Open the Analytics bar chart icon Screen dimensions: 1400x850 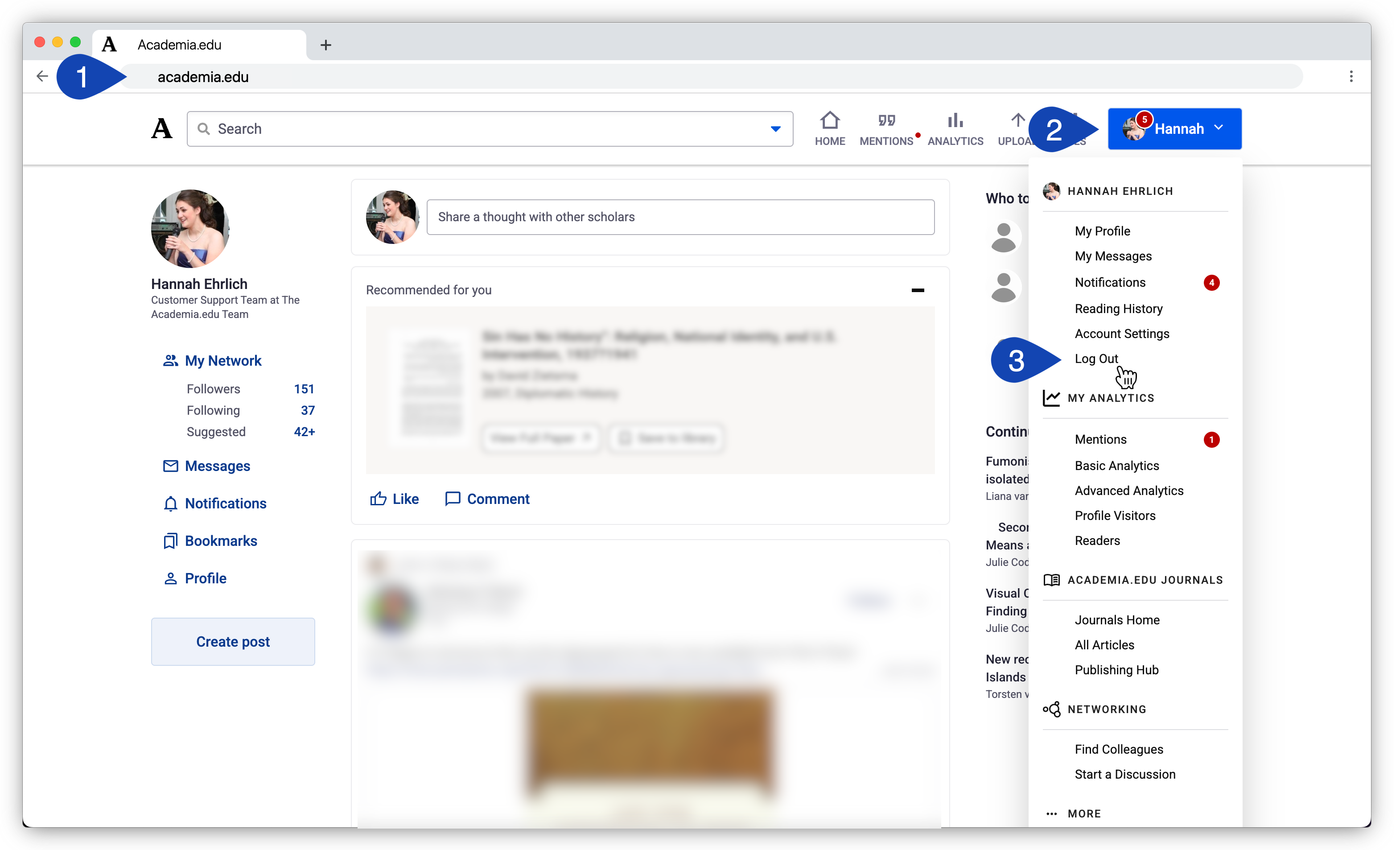[955, 120]
